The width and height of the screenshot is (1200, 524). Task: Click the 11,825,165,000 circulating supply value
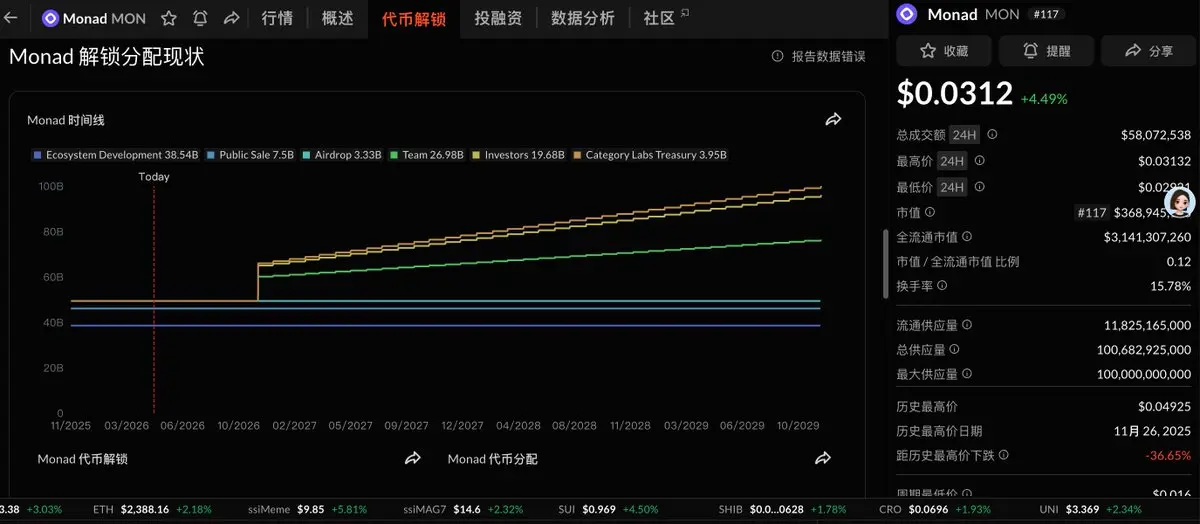pos(1148,325)
